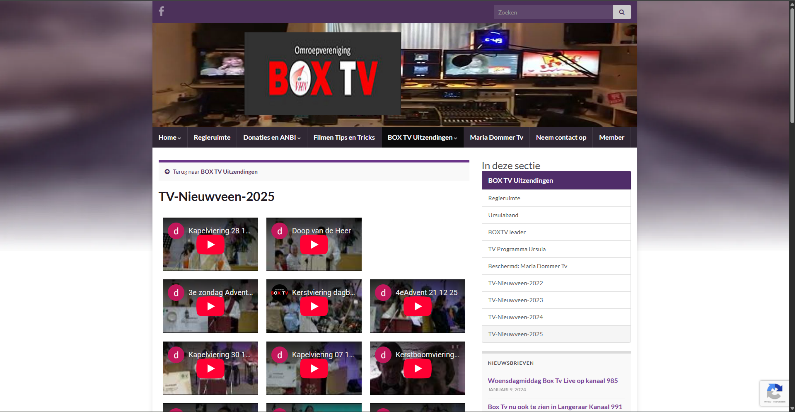Viewport: 795px width, 412px height.
Task: Start the 4eAdvent 21 12 25 video
Action: [x=417, y=307]
